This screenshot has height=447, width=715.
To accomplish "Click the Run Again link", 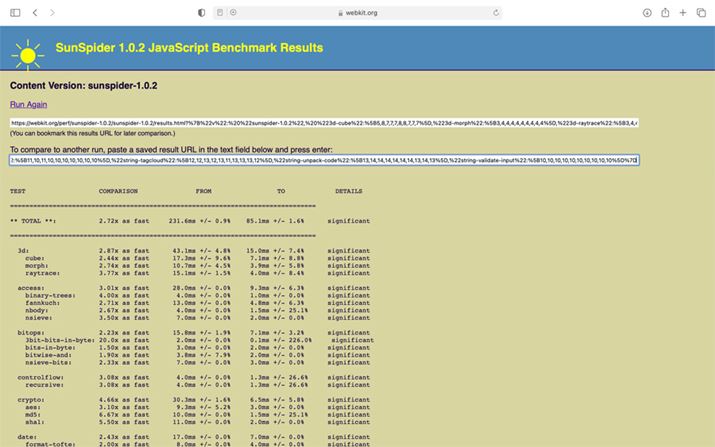I will pyautogui.click(x=28, y=104).
